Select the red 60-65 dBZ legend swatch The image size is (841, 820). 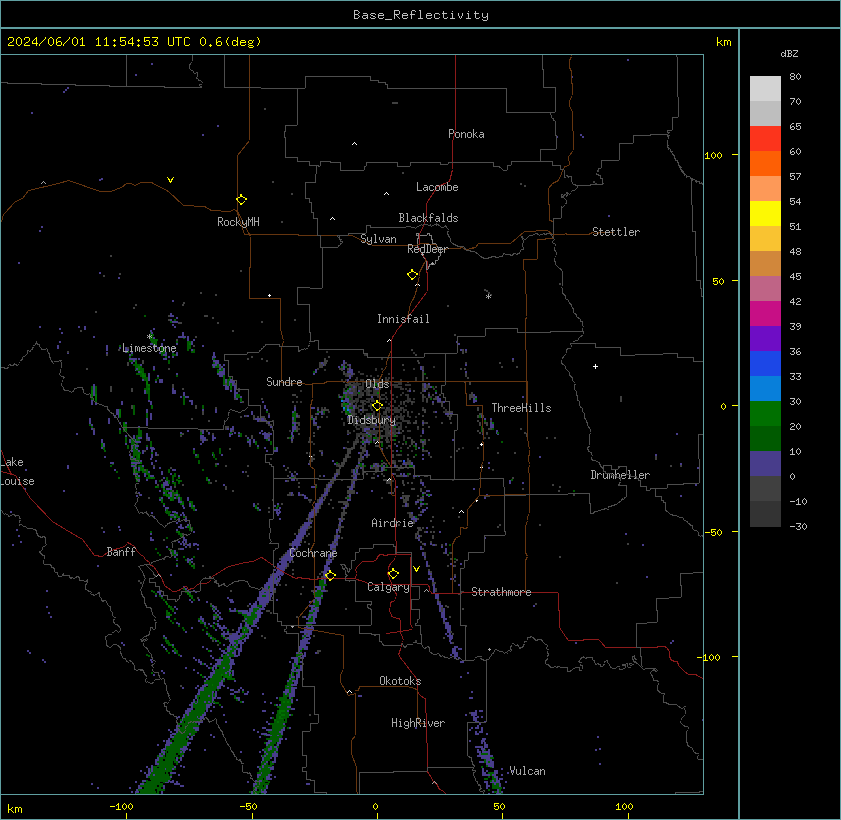point(765,138)
